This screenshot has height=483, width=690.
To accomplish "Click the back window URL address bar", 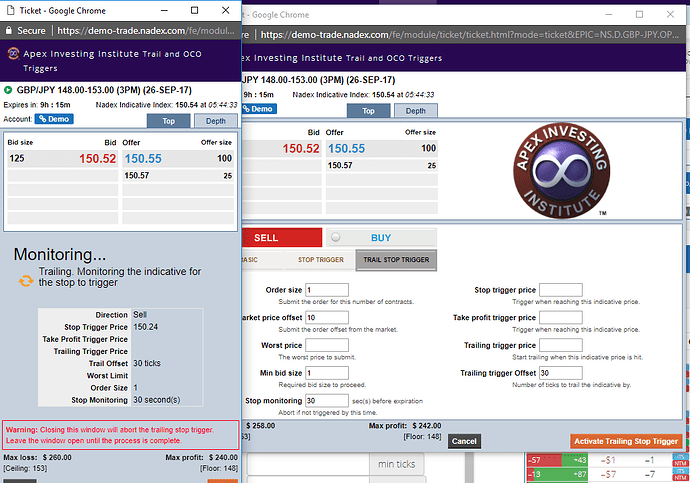I will pos(470,34).
